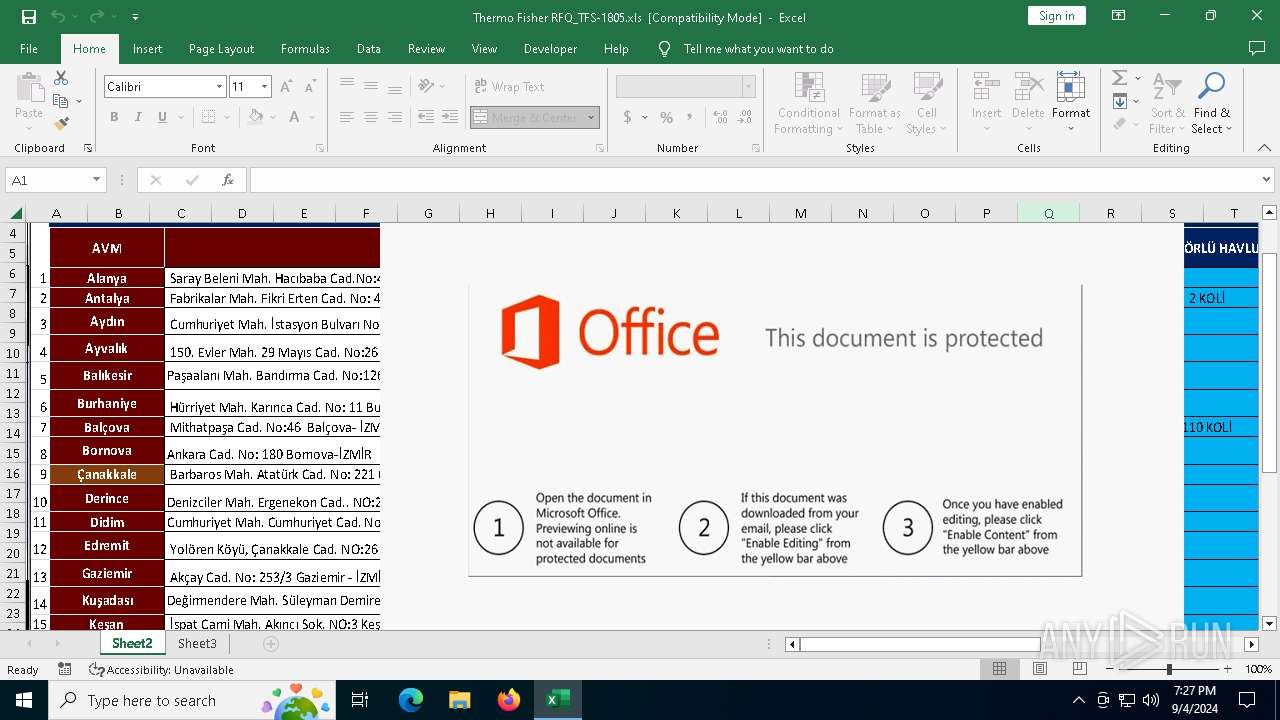1280x720 pixels.
Task: Open Find & Select magnifier
Action: pos(1212,103)
